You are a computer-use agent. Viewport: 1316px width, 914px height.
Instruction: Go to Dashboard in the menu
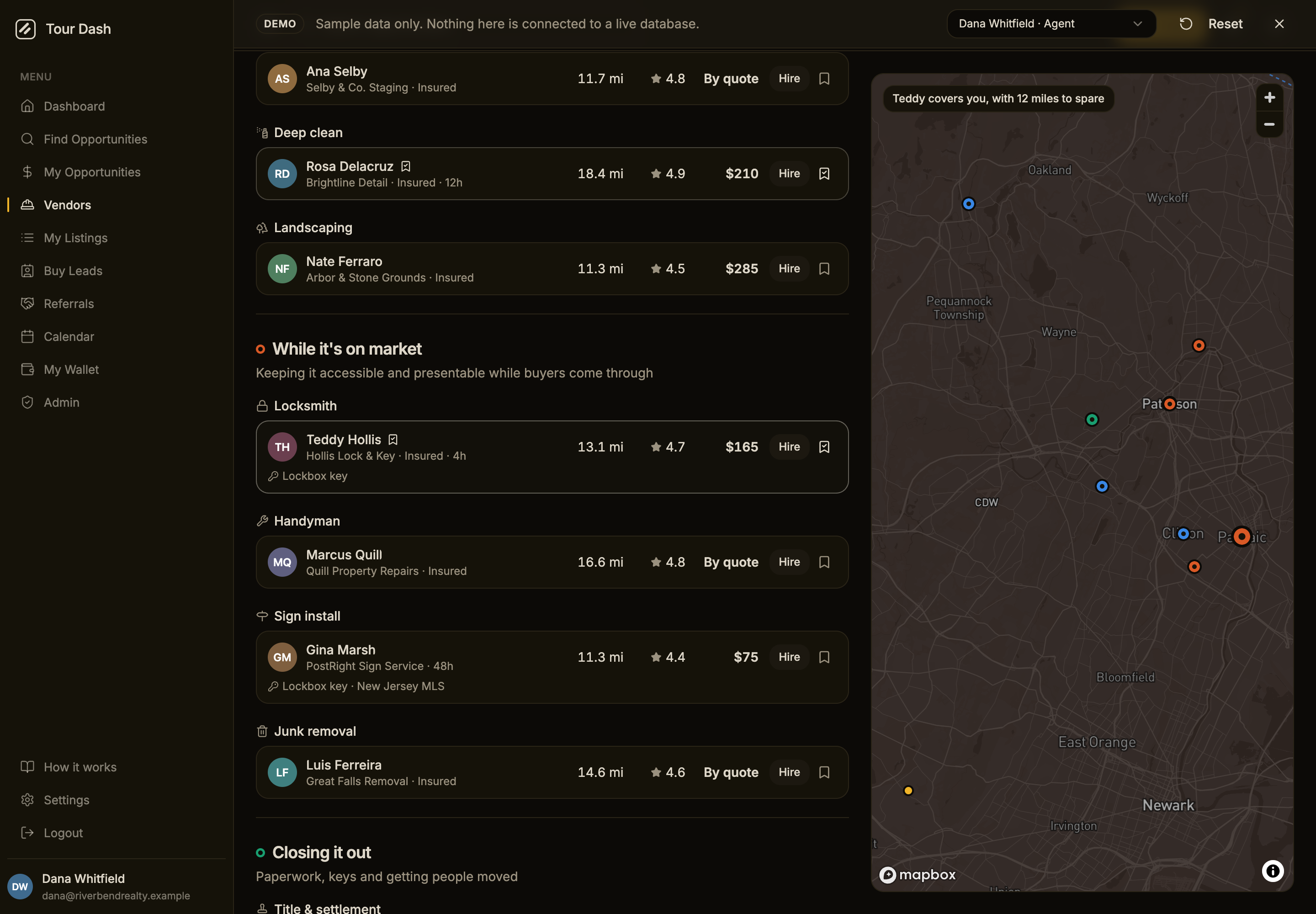tap(117, 106)
